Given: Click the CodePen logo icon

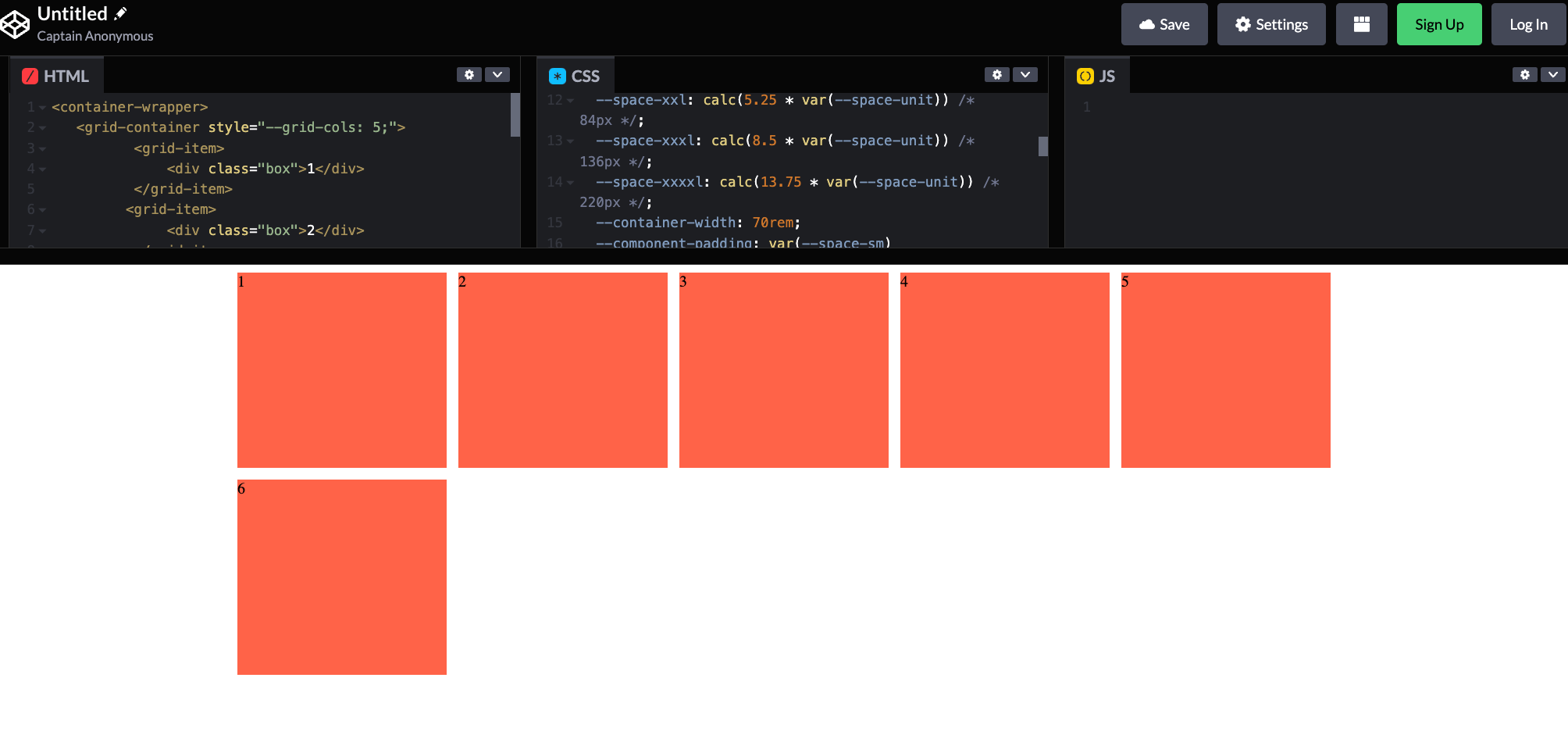Looking at the screenshot, I should click(x=15, y=25).
